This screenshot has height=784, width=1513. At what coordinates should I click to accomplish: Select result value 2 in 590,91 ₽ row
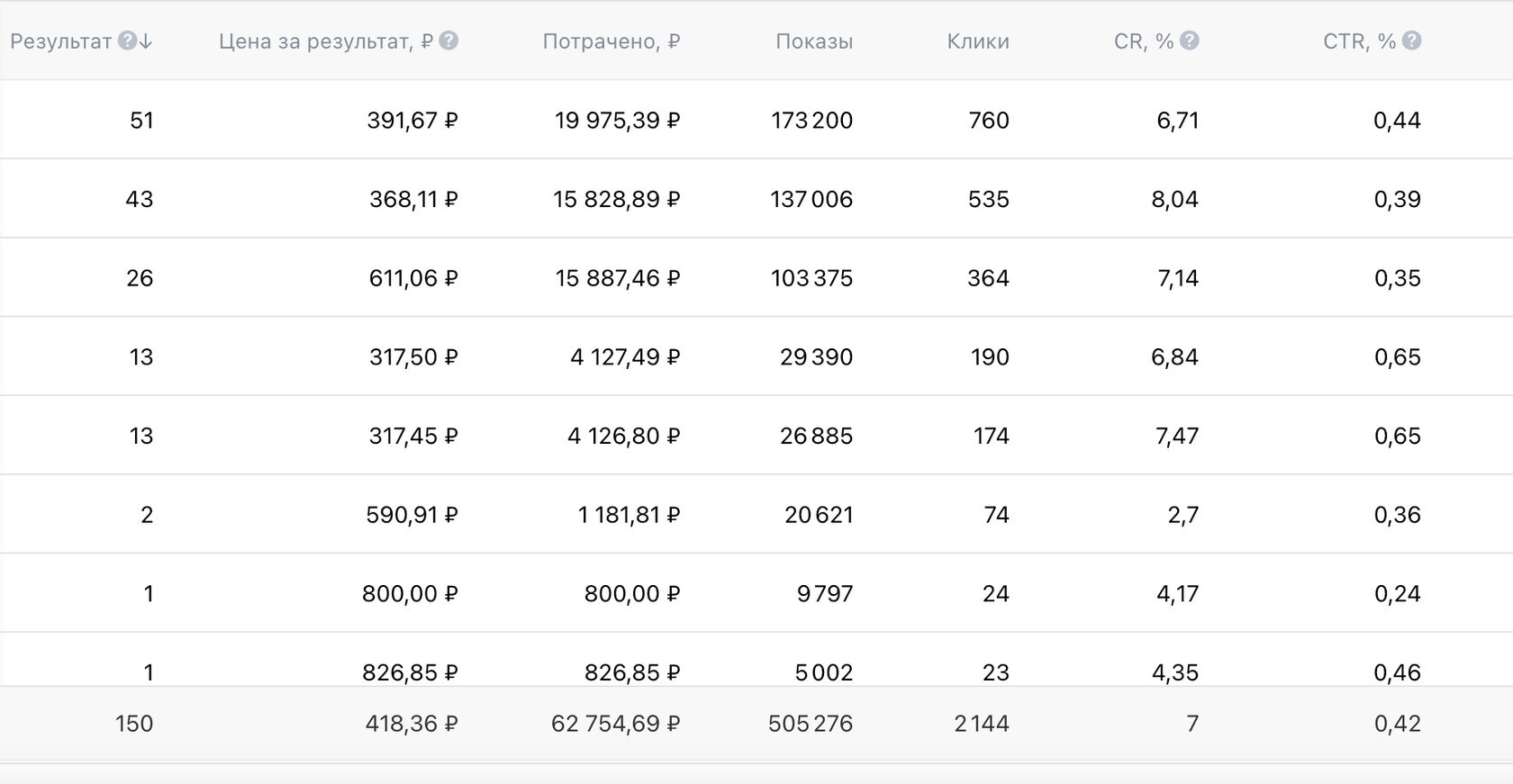(x=147, y=515)
